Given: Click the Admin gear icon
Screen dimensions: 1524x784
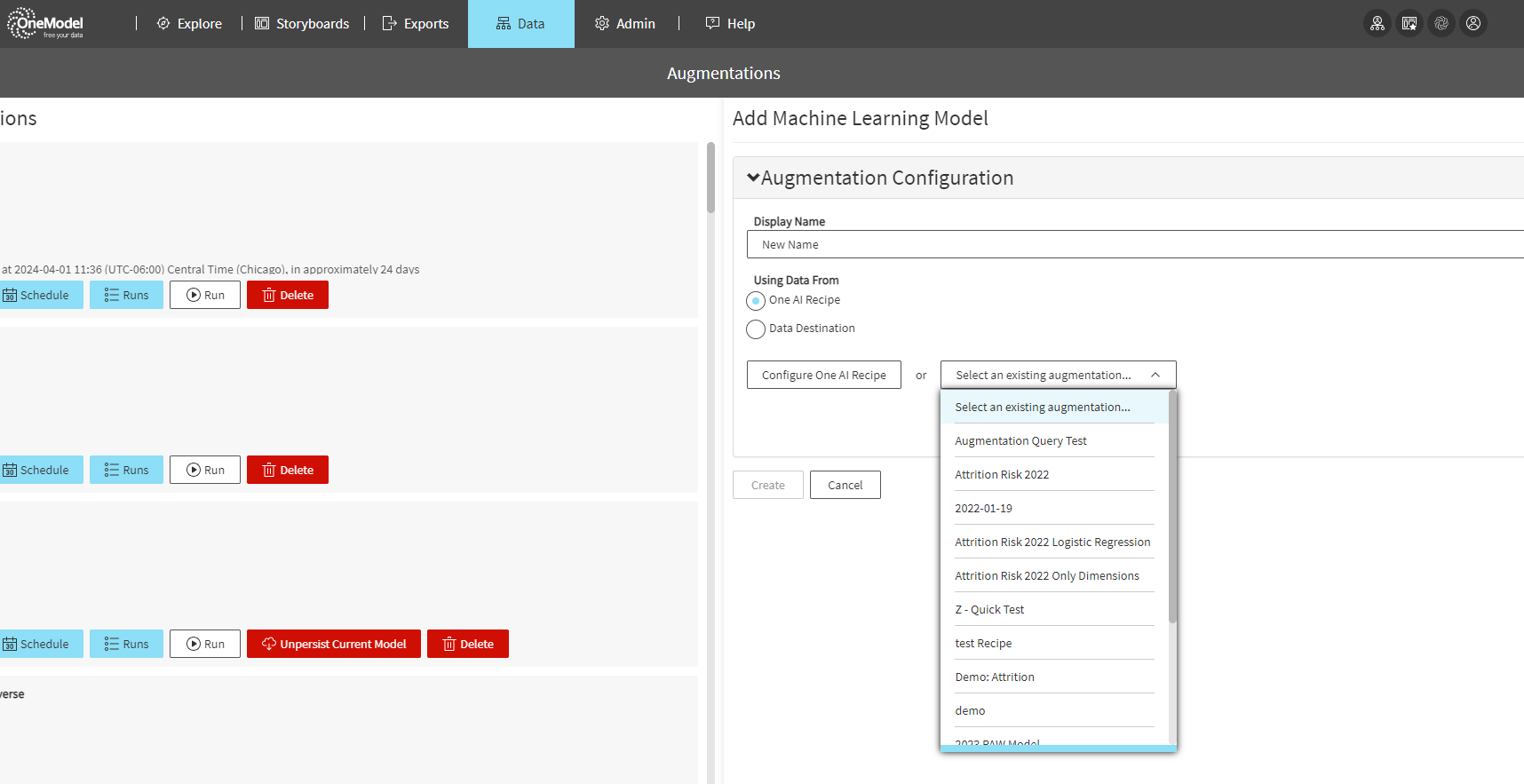Looking at the screenshot, I should (602, 23).
